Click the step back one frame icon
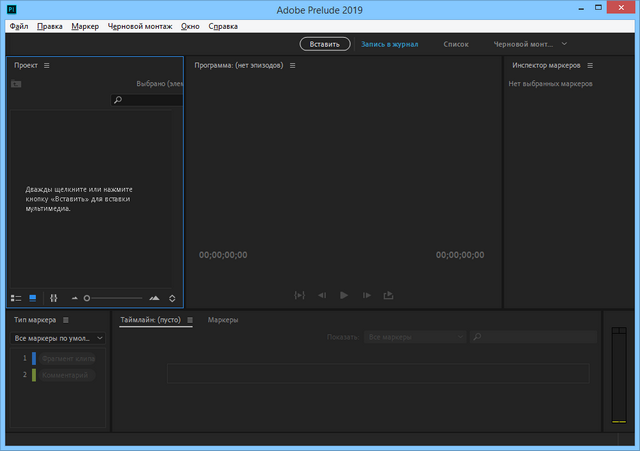Image resolution: width=640 pixels, height=451 pixels. 322,295
